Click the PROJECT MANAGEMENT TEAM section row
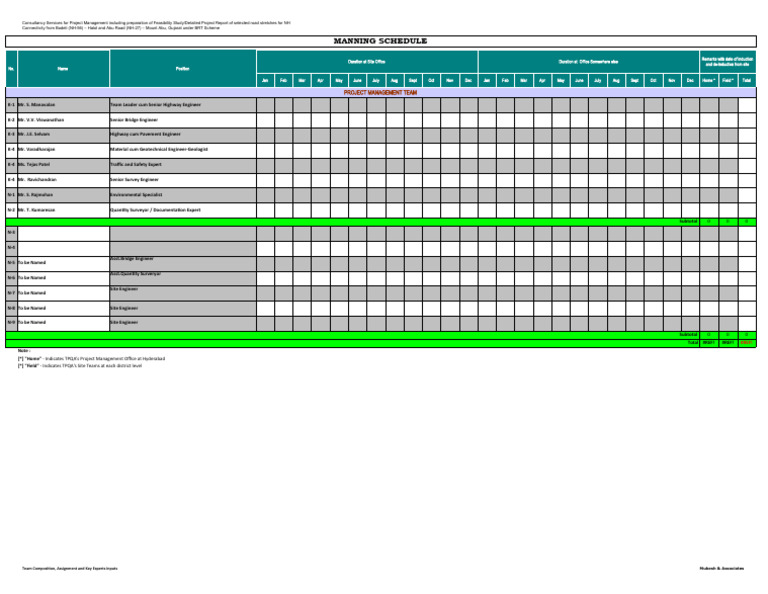Image resolution: width=768 pixels, height=594 pixels. pyautogui.click(x=385, y=92)
